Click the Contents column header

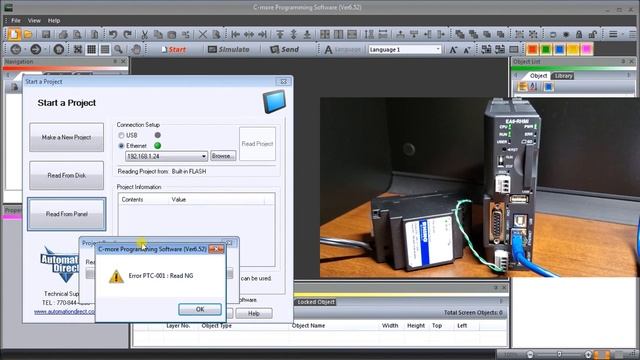coord(132,200)
